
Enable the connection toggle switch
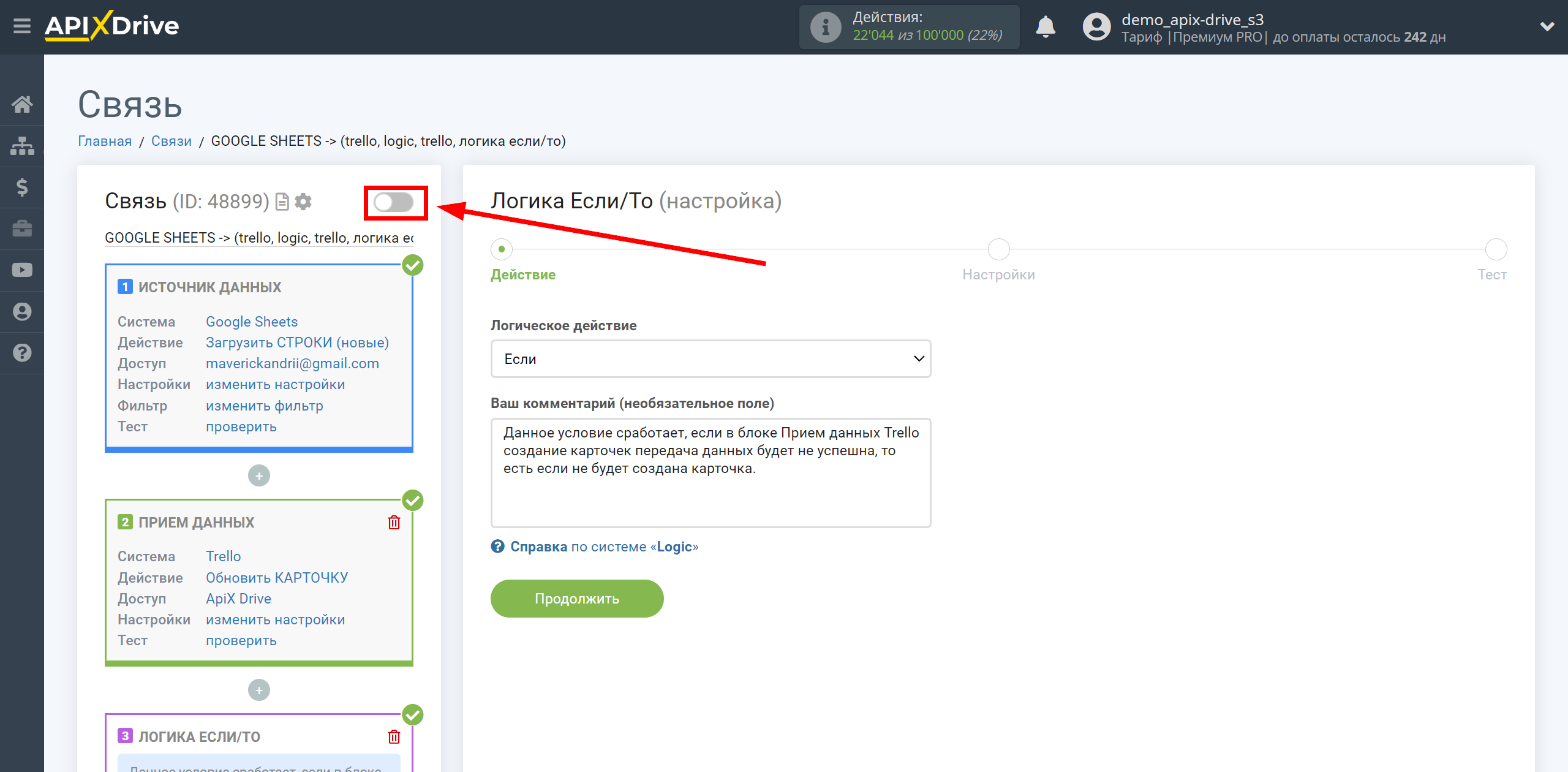point(394,202)
